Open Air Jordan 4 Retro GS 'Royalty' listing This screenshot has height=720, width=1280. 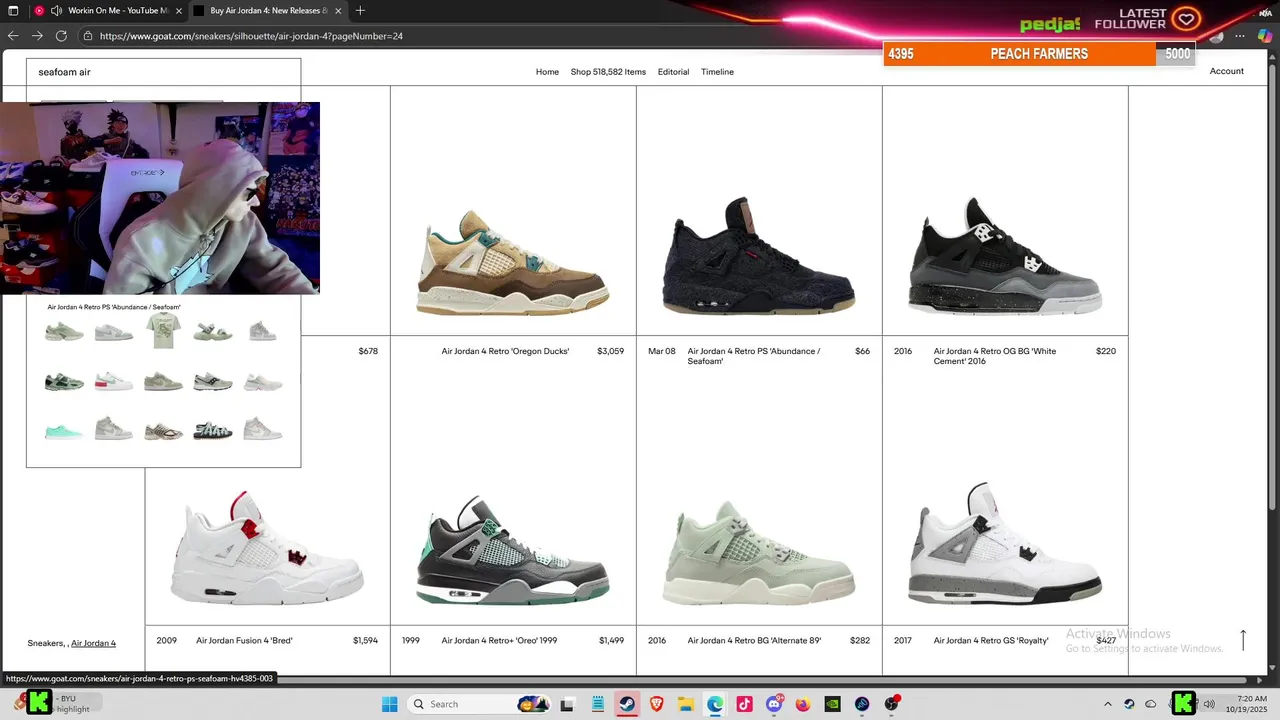991,640
